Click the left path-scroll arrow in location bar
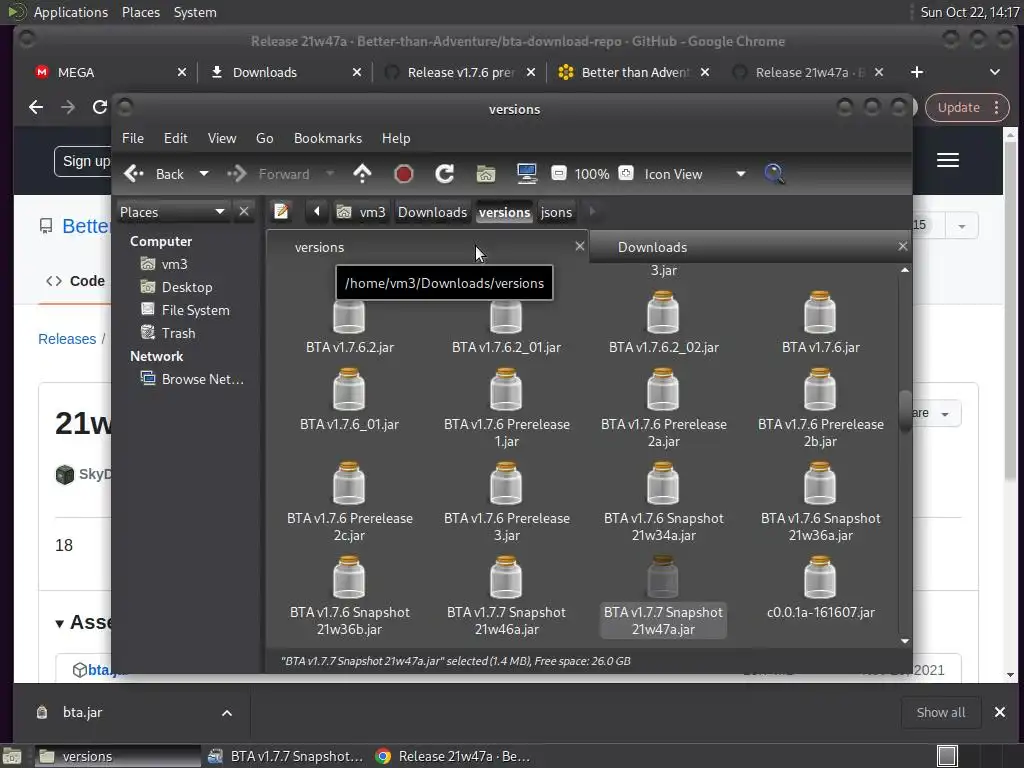The height and width of the screenshot is (768, 1024). (317, 212)
